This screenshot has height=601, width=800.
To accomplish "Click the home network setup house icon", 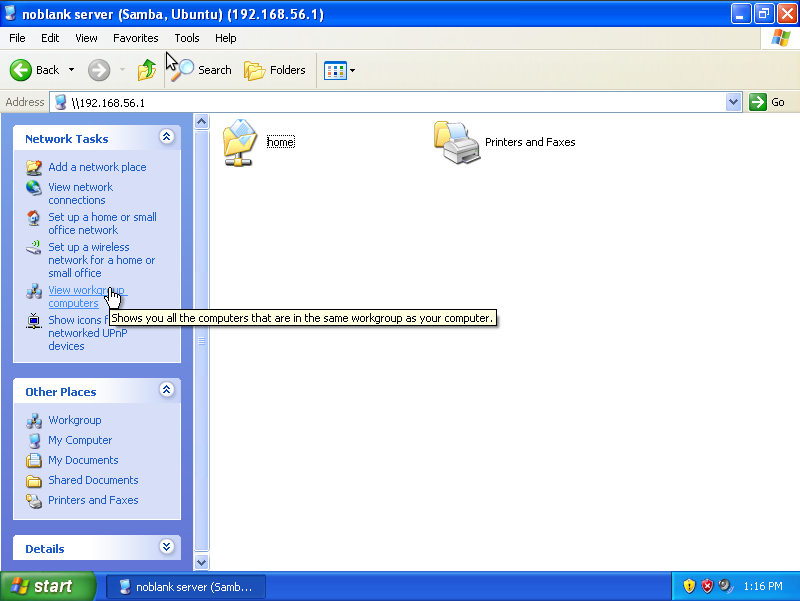I will 34,218.
